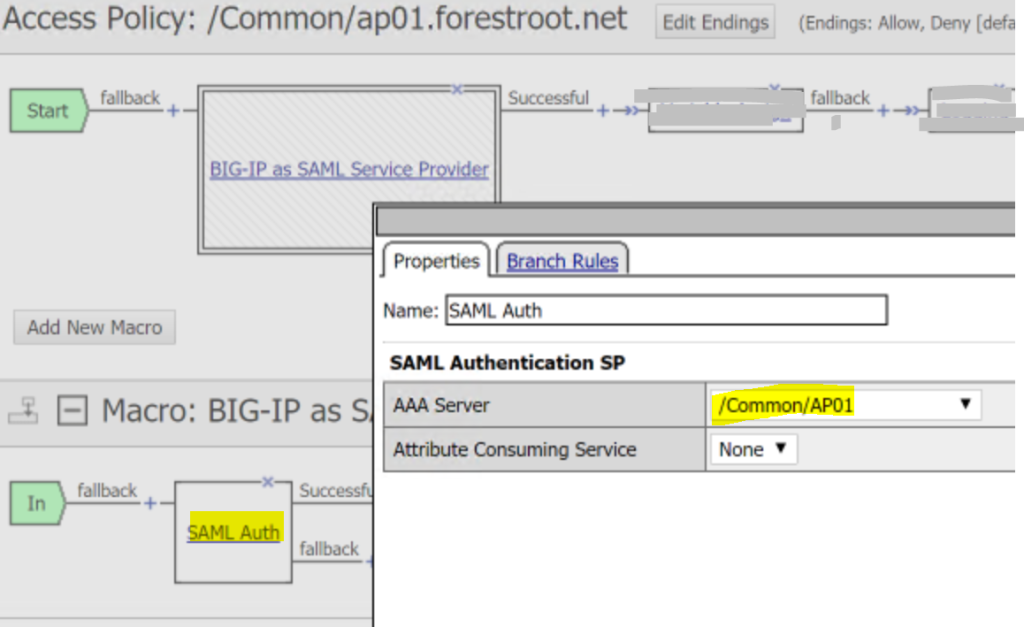
Task: Click the green Start node
Action: click(x=48, y=110)
